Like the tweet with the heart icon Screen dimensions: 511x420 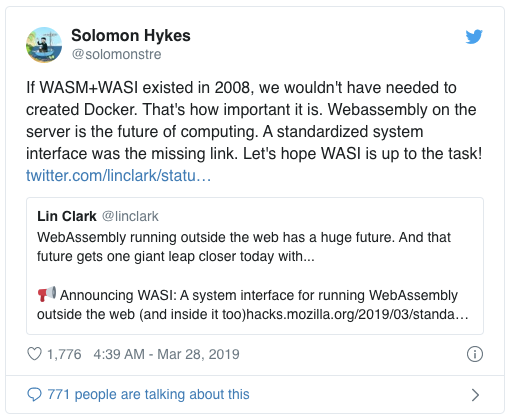click(34, 354)
